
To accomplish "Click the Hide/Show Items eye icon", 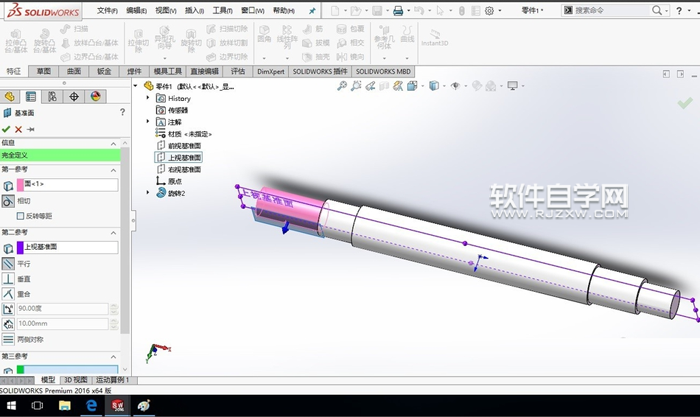I will pyautogui.click(x=455, y=86).
